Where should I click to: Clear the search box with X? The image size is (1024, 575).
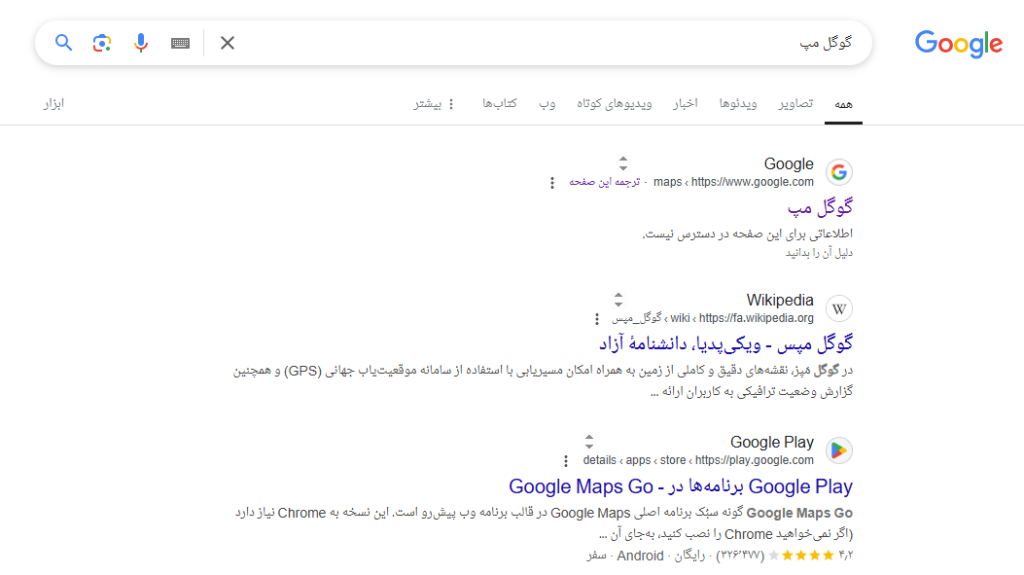click(x=227, y=43)
